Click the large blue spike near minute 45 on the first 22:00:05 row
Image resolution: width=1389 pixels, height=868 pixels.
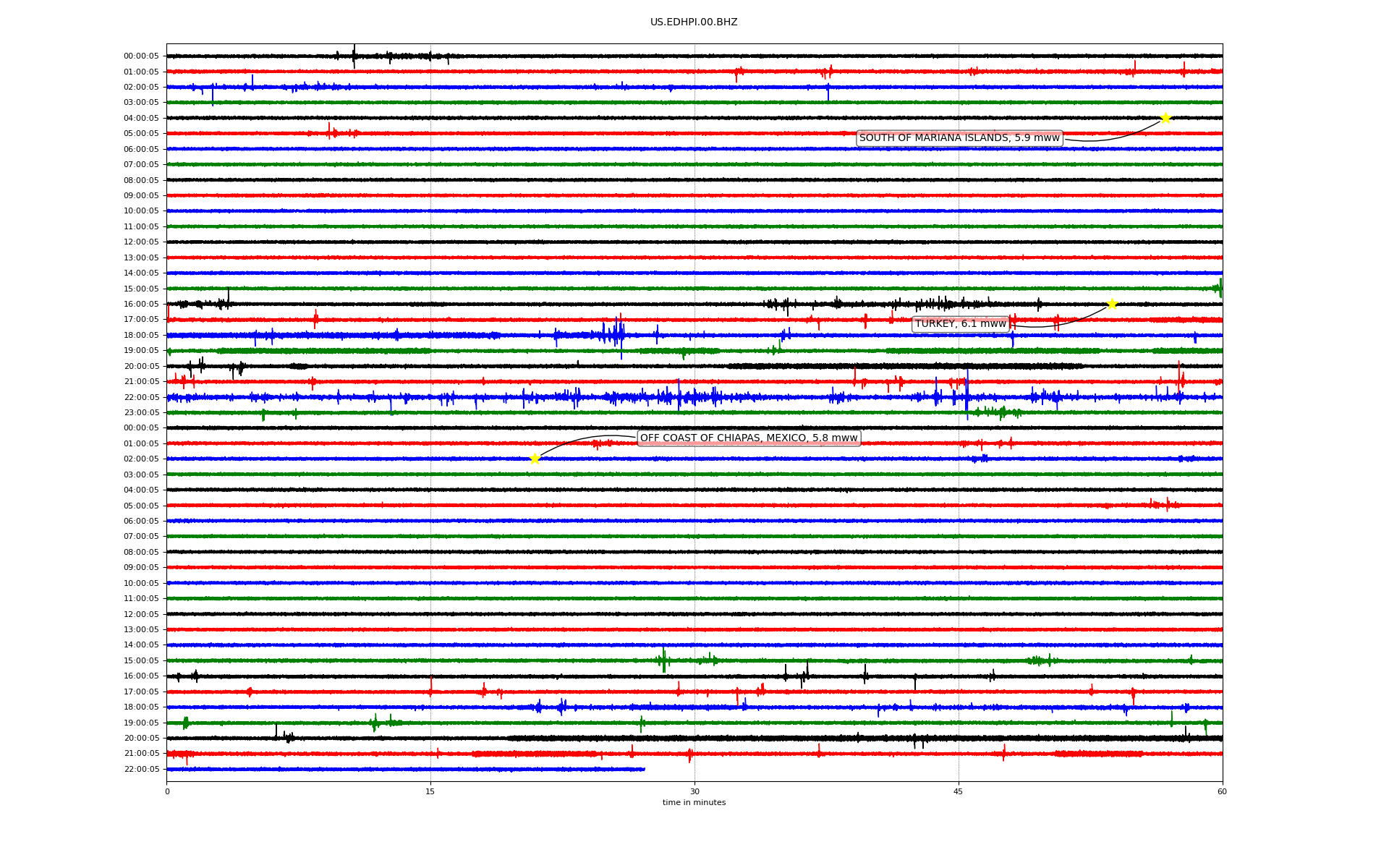pyautogui.click(x=967, y=396)
